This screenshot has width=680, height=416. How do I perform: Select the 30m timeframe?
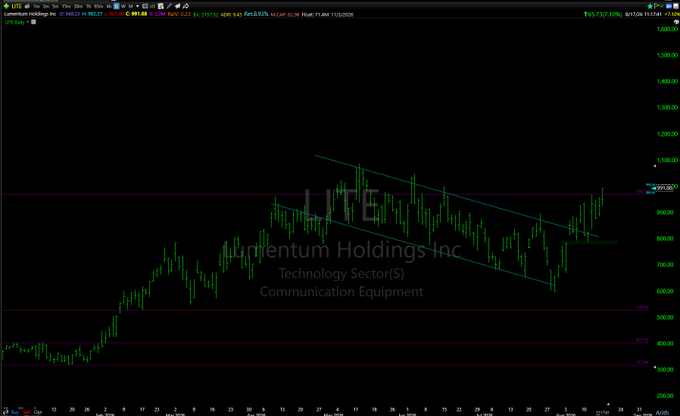78,6
